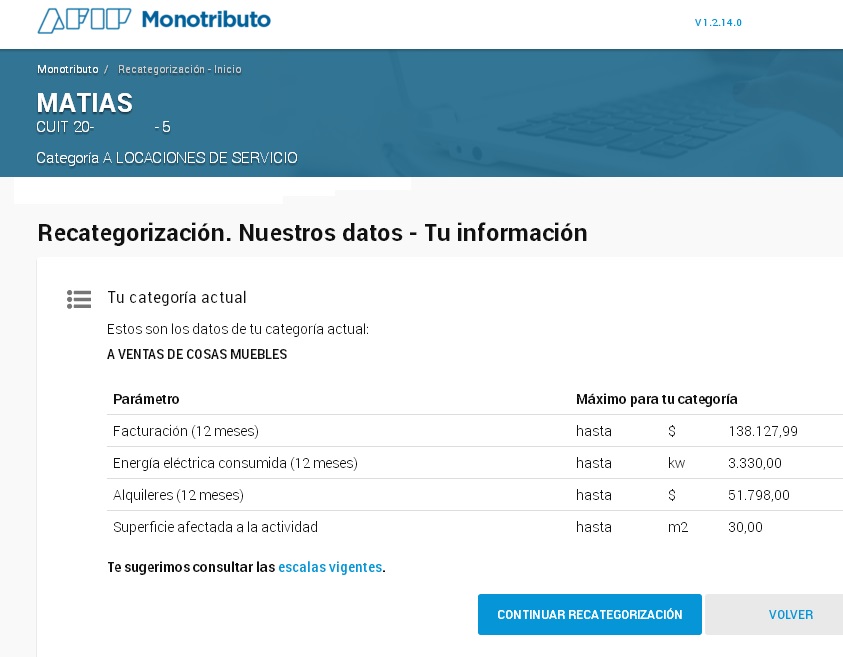The width and height of the screenshot is (843, 657).
Task: Click the Parámetro column header
Action: pyautogui.click(x=146, y=399)
